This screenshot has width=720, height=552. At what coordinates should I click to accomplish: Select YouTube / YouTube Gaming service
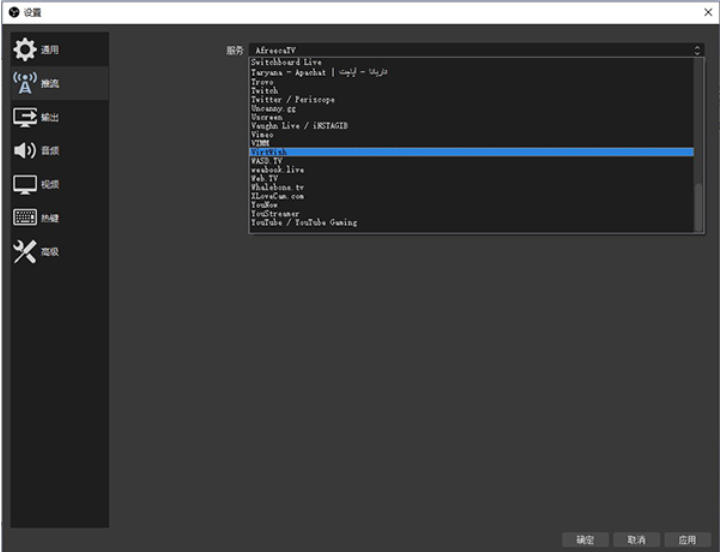click(x=304, y=222)
